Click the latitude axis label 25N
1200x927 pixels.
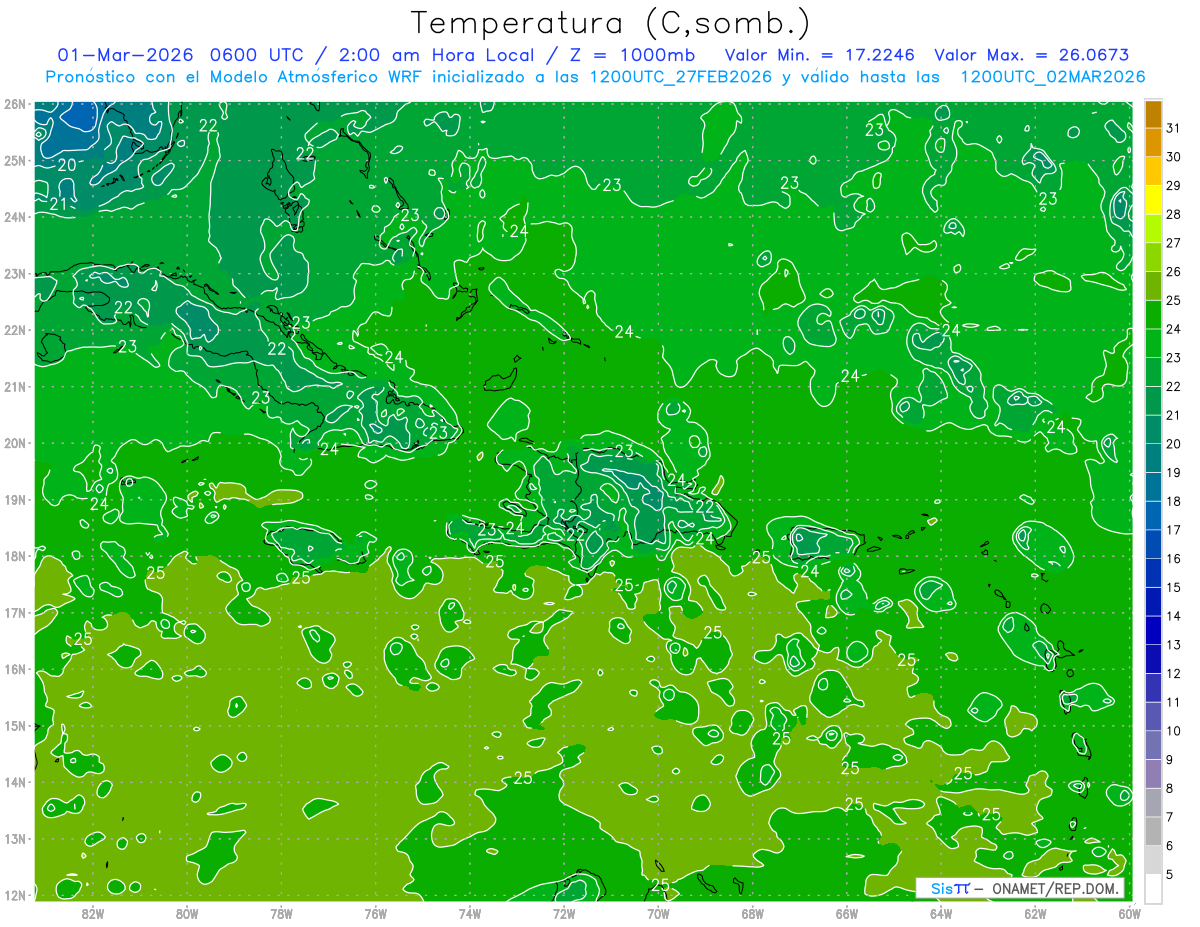(x=15, y=160)
